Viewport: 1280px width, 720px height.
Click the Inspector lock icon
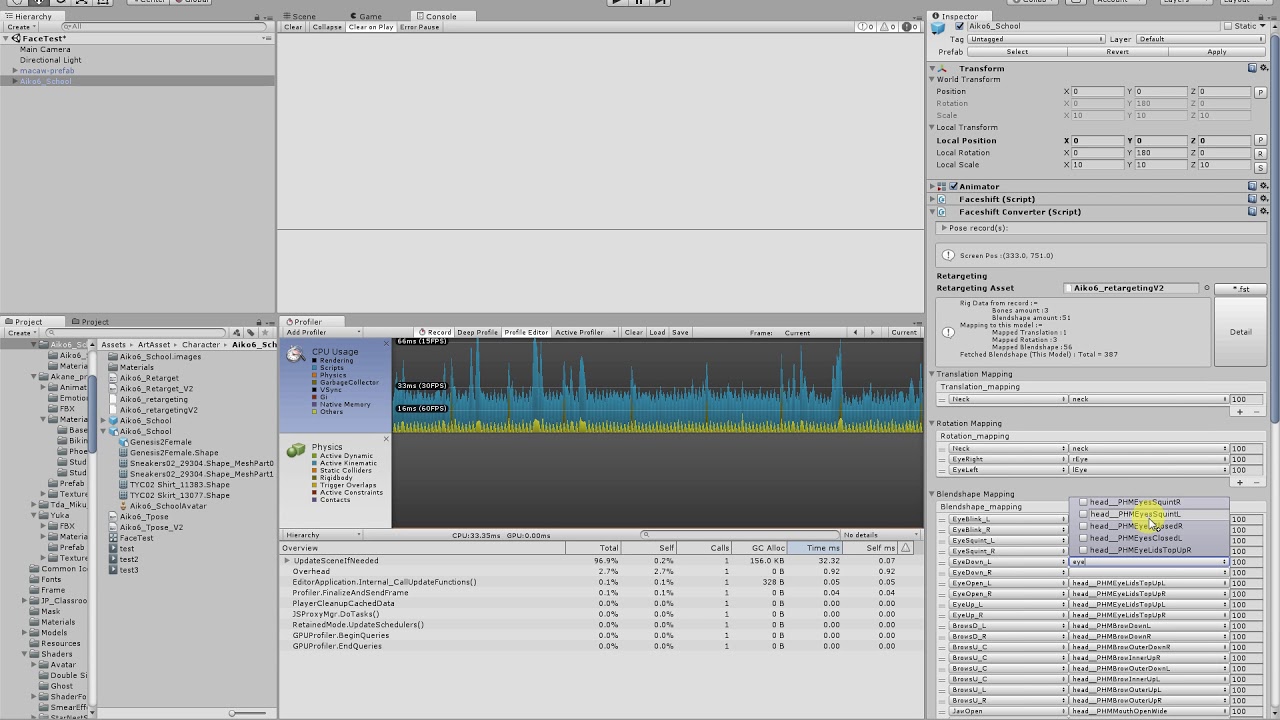[1260, 15]
